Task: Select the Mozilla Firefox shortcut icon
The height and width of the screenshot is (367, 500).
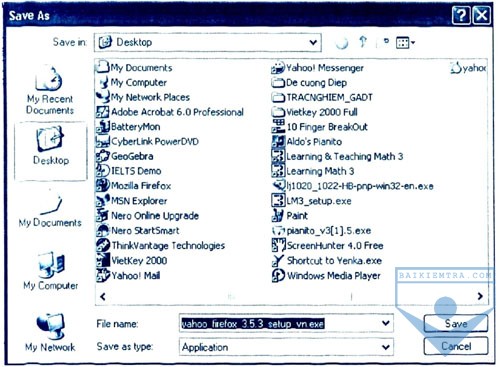Action: click(103, 185)
